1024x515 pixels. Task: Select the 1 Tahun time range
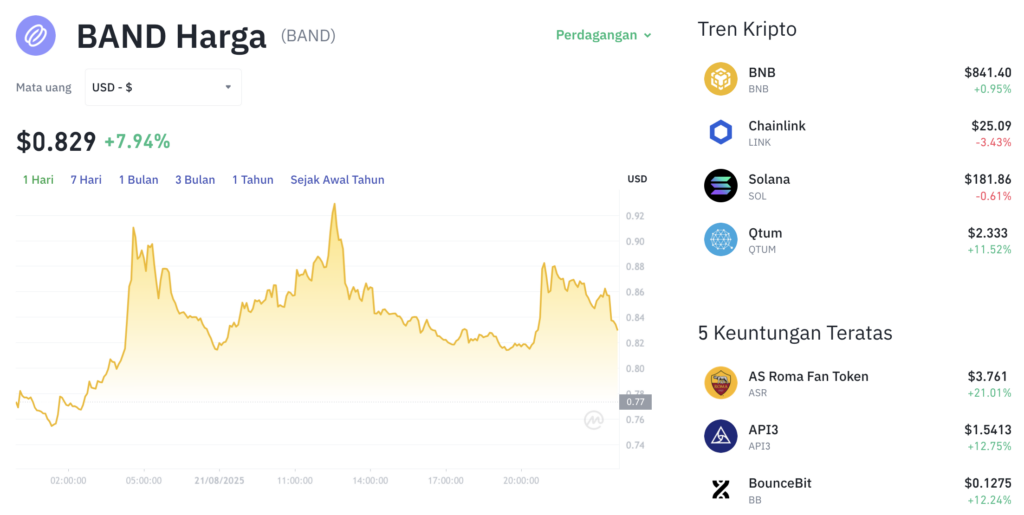tap(253, 180)
